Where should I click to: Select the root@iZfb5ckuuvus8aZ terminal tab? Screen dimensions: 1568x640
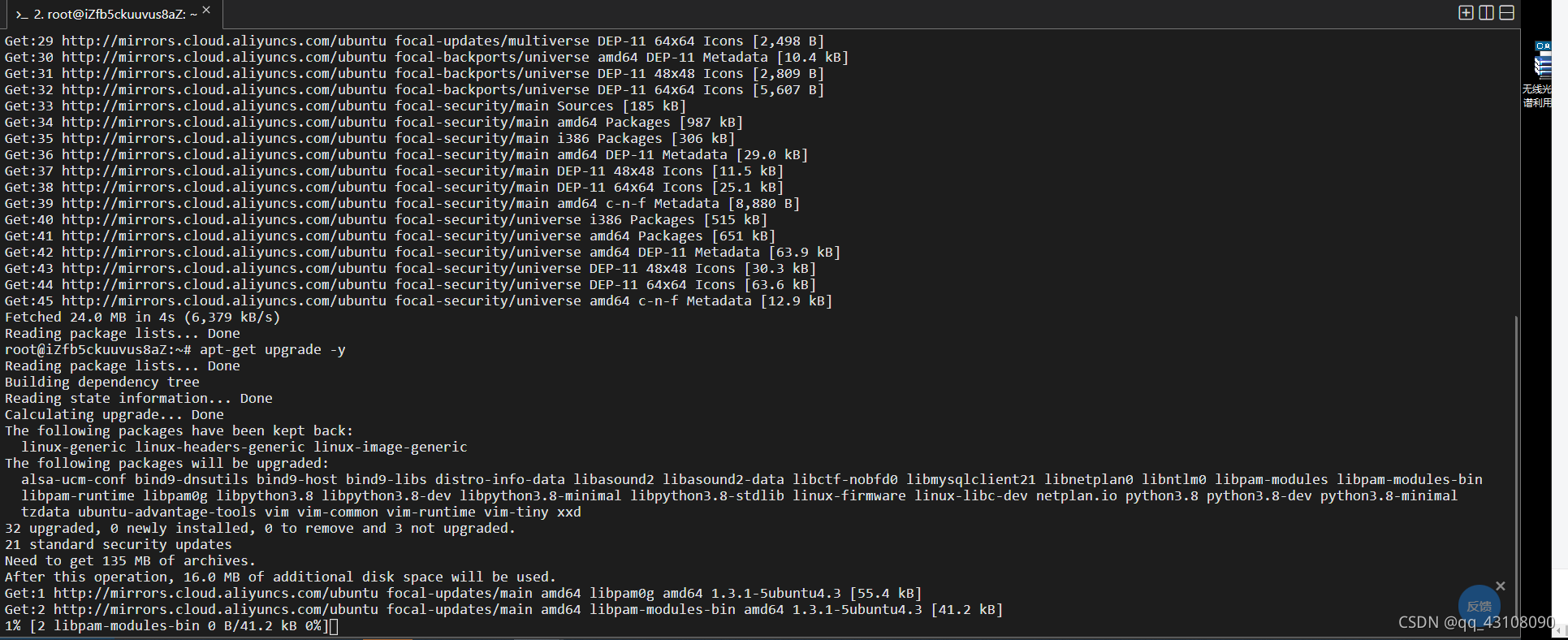[111, 15]
